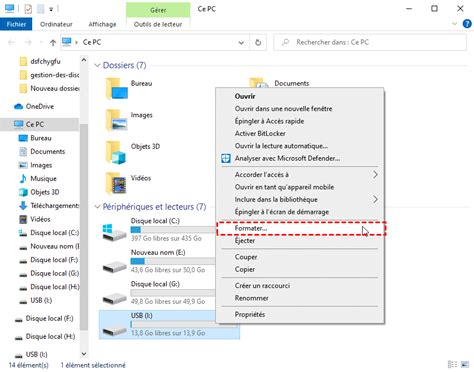Screen dimensions: 474x372
Task: Select Ouvrir en tant qu'appareil mobile
Action: 300,187
